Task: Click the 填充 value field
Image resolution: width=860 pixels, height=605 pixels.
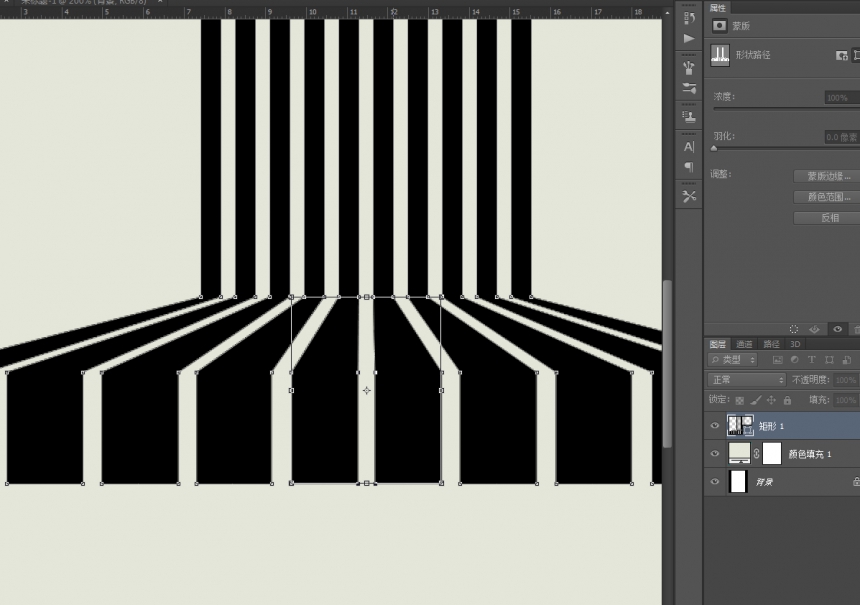Action: tap(846, 400)
